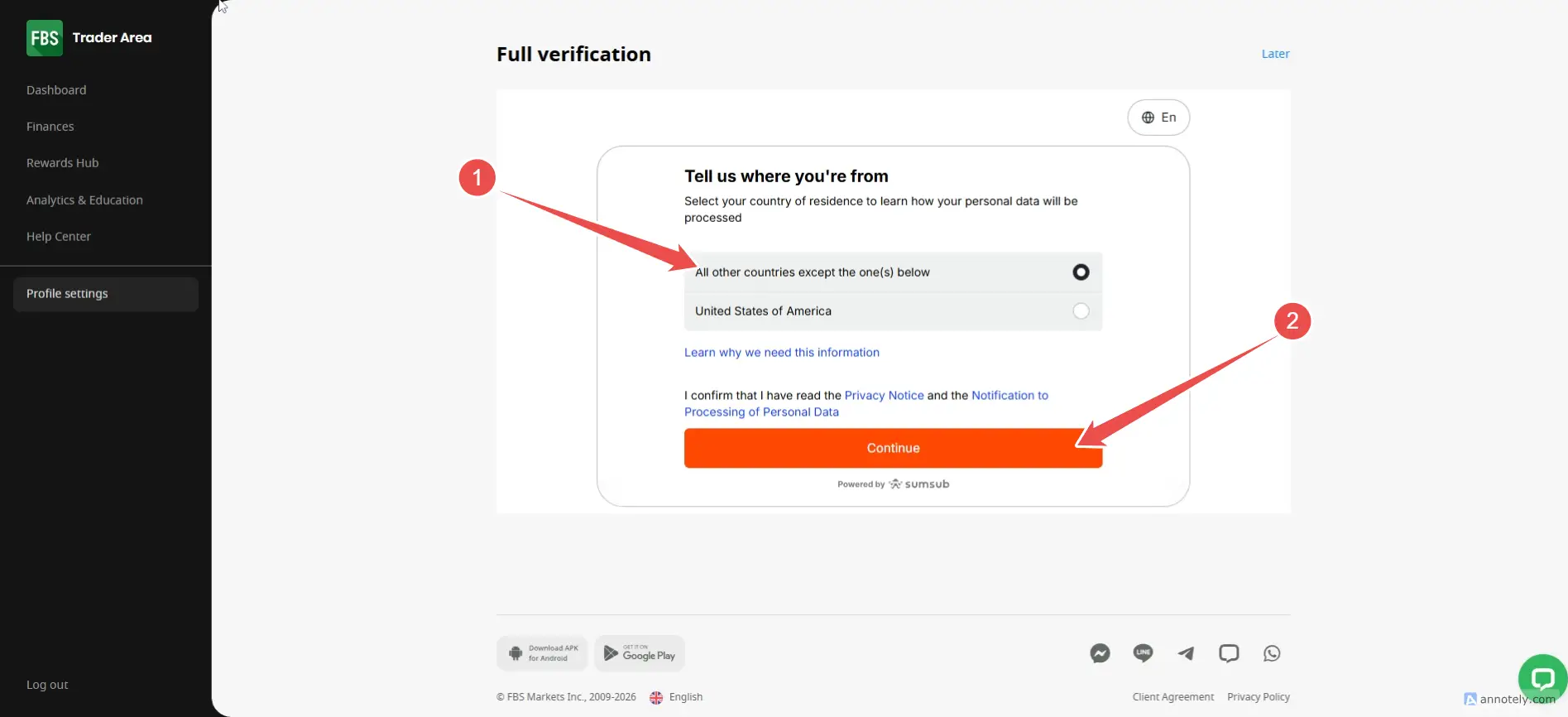The image size is (1568, 717).
Task: Select All other countries radio option
Action: coord(1081,272)
